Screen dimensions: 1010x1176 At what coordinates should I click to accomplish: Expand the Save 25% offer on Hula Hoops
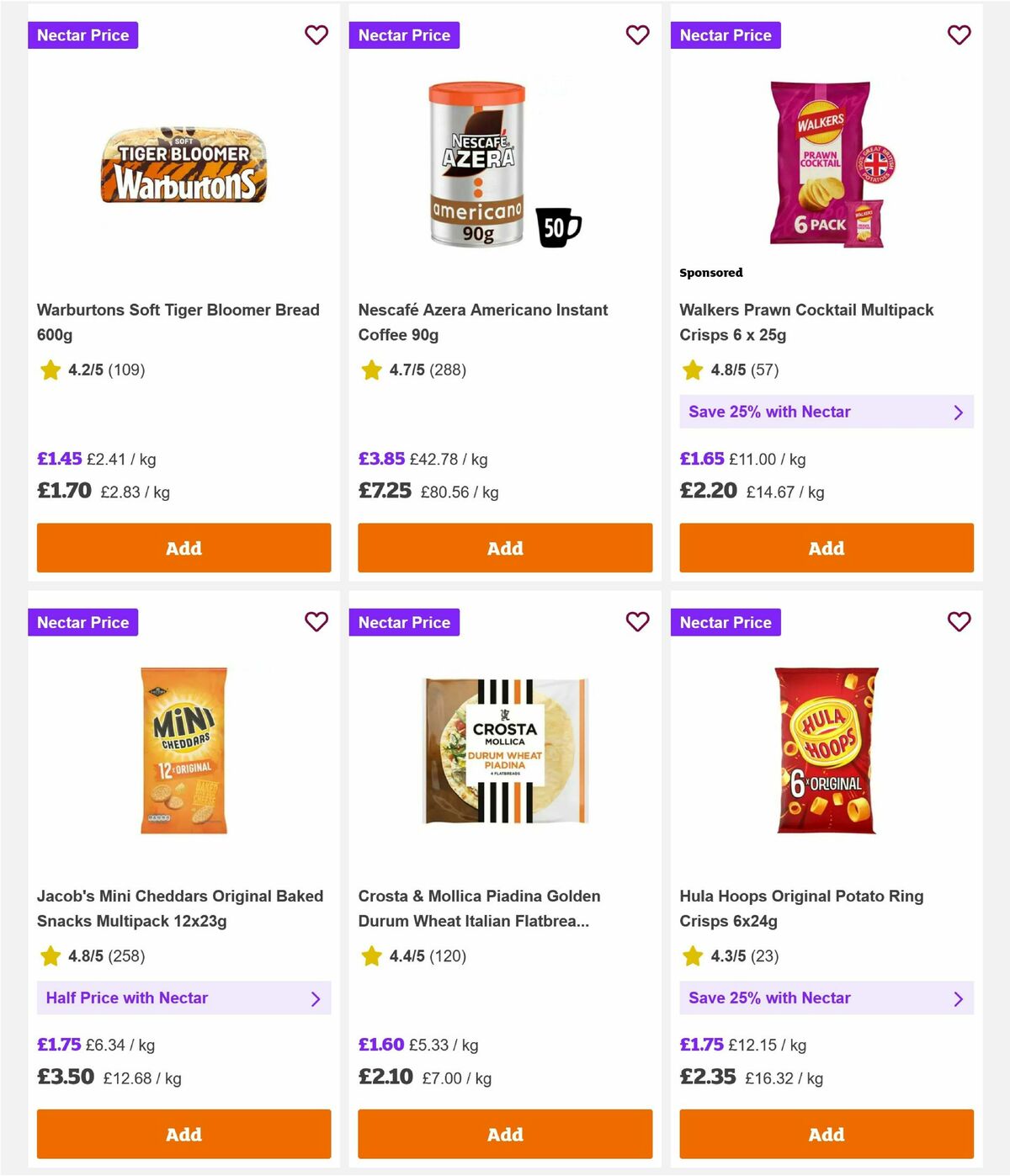826,998
